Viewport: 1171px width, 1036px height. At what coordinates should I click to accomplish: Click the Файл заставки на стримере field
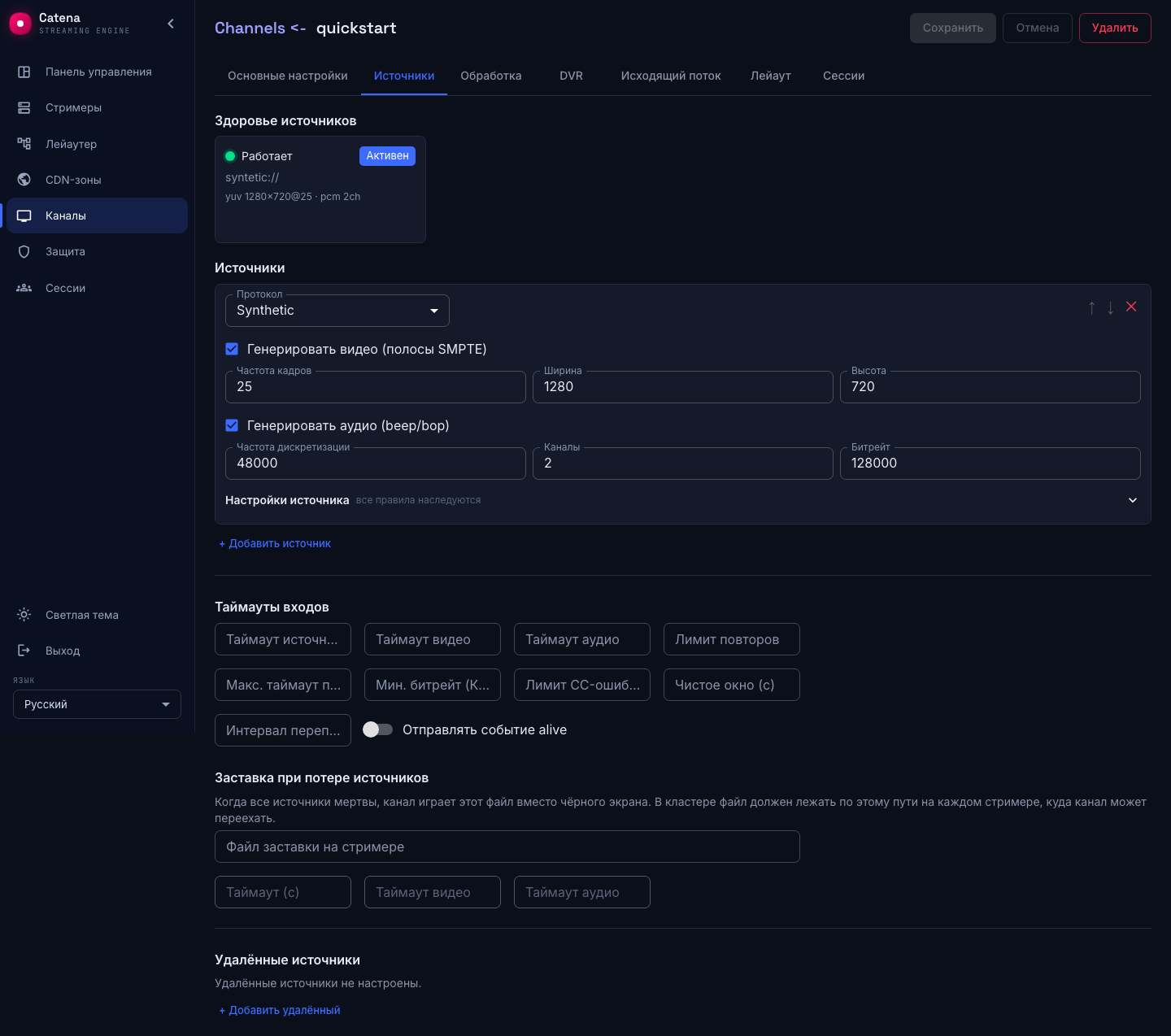(x=507, y=847)
